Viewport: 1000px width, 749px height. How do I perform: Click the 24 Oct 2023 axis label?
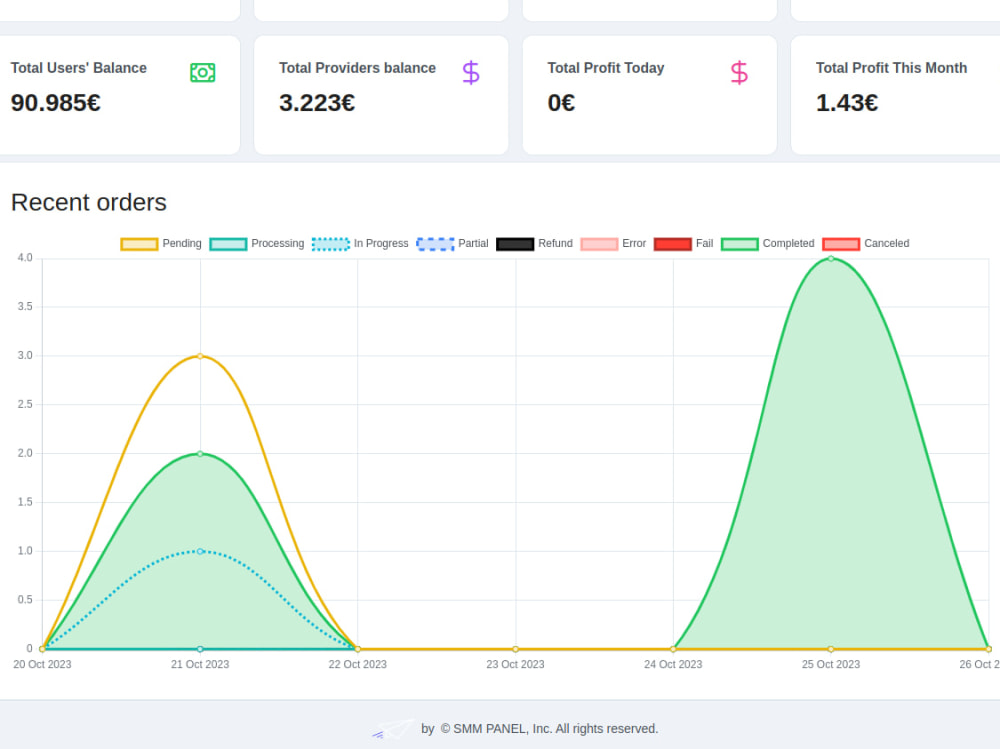pyautogui.click(x=673, y=664)
